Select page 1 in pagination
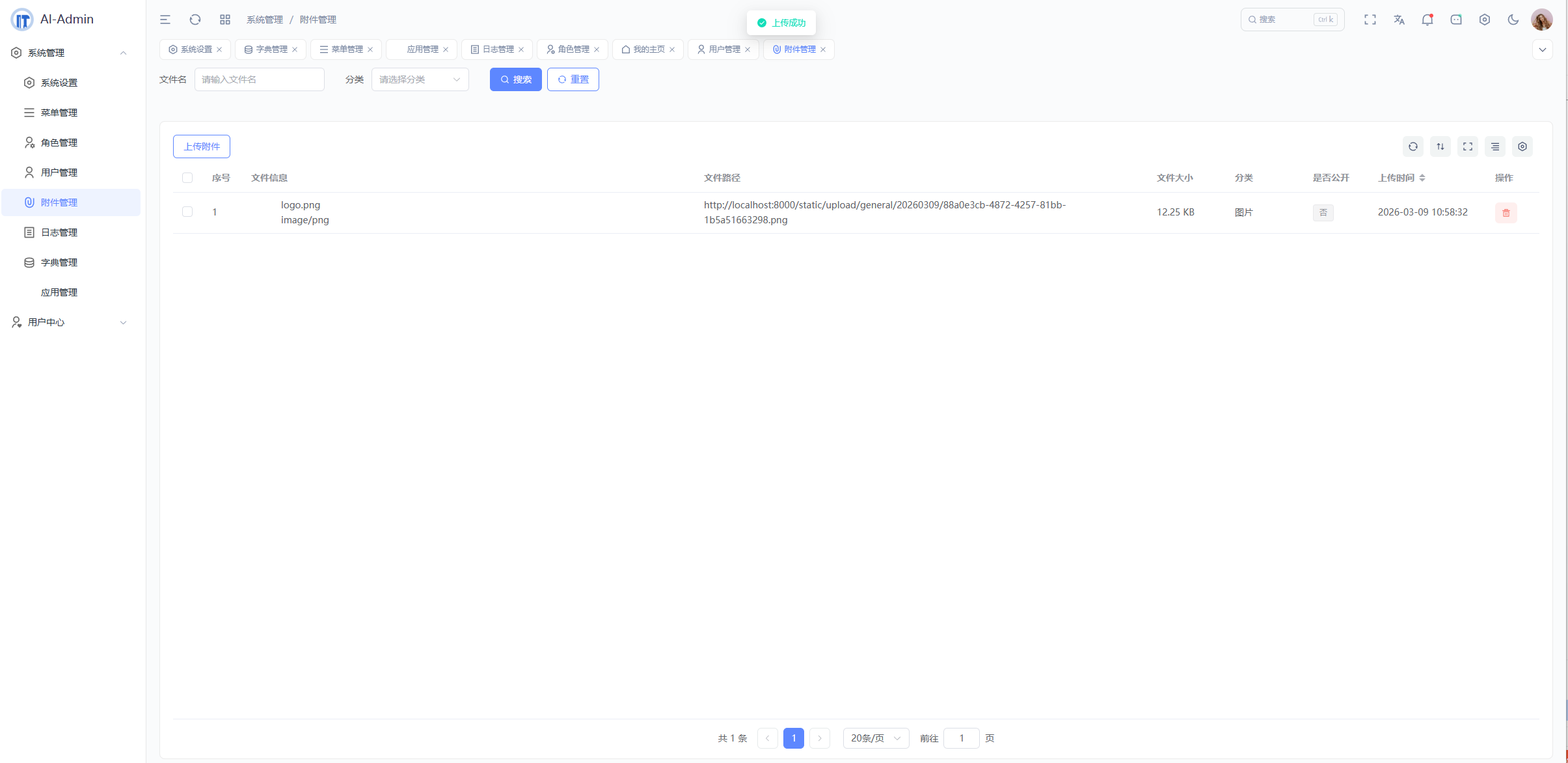This screenshot has height=763, width=1568. [794, 738]
